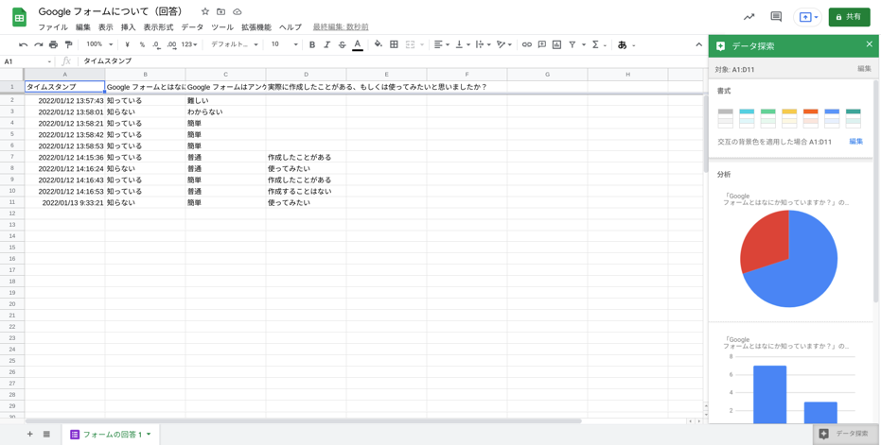This screenshot has height=445, width=881.
Task: Open the 拡張機能 menu
Action: click(x=256, y=27)
